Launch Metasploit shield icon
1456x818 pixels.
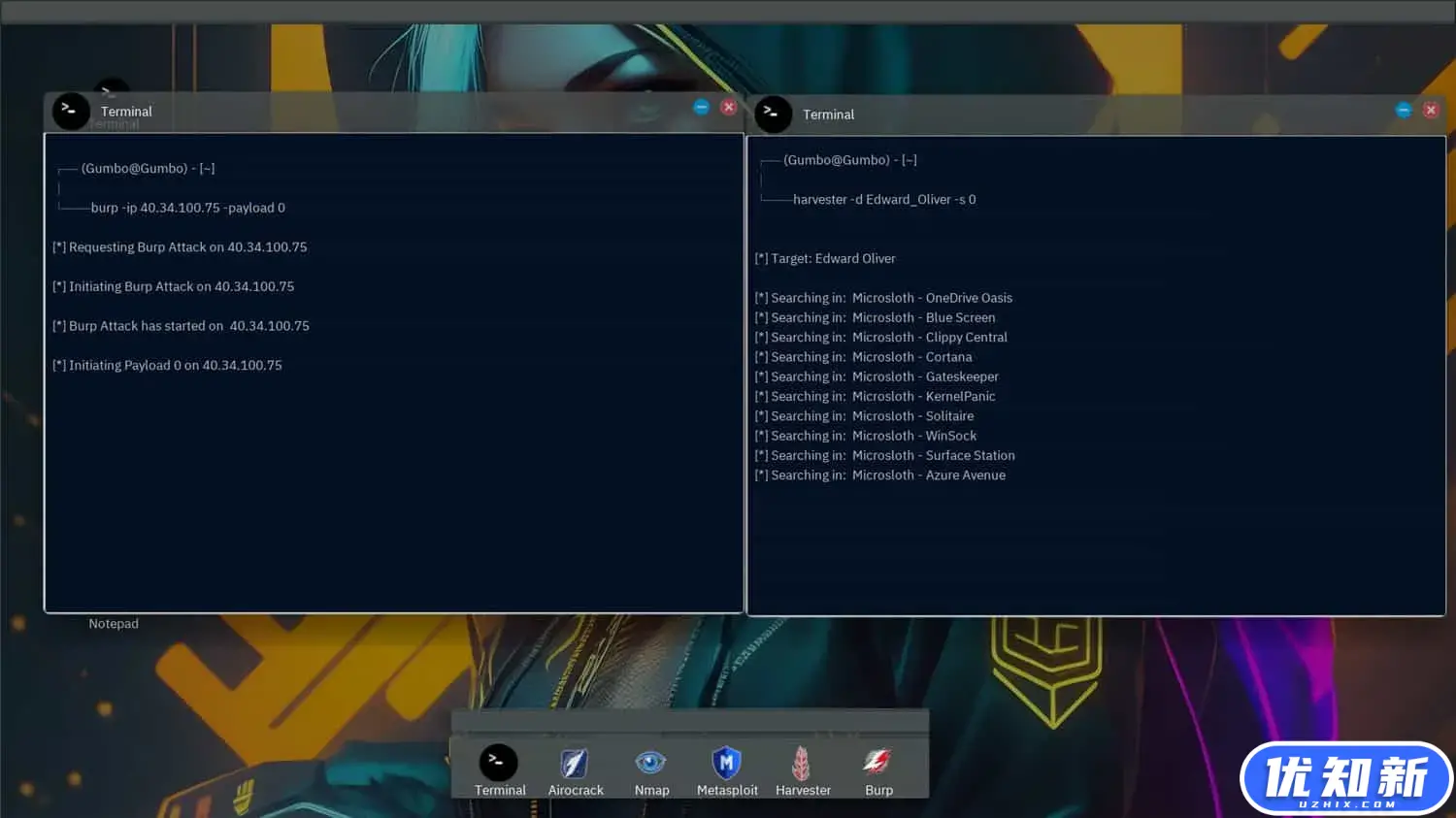click(726, 764)
